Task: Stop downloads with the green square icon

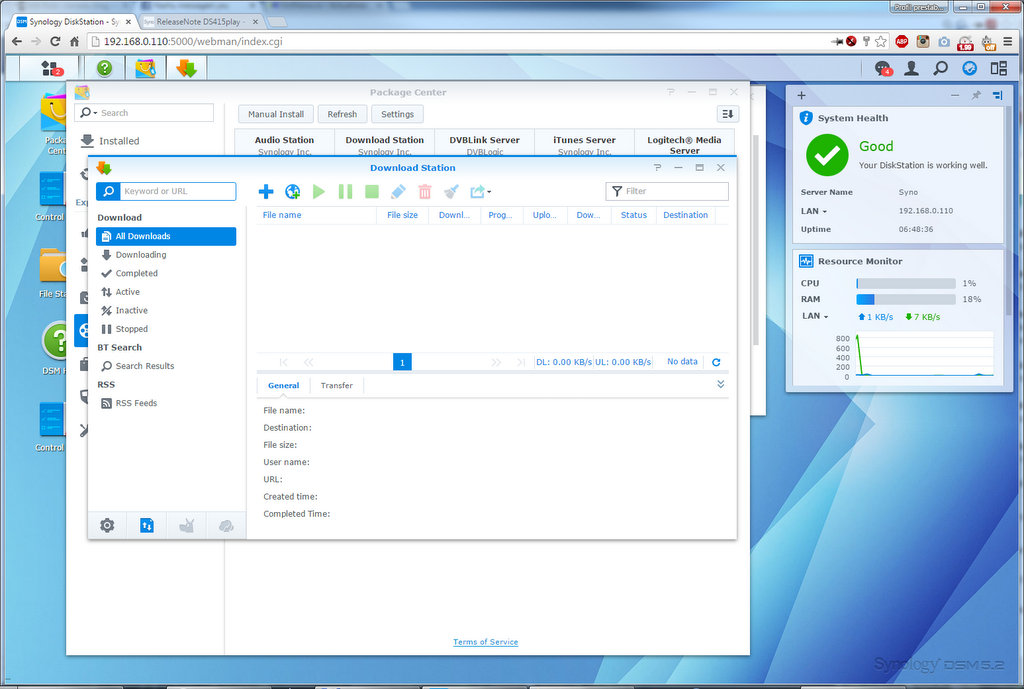Action: click(372, 191)
